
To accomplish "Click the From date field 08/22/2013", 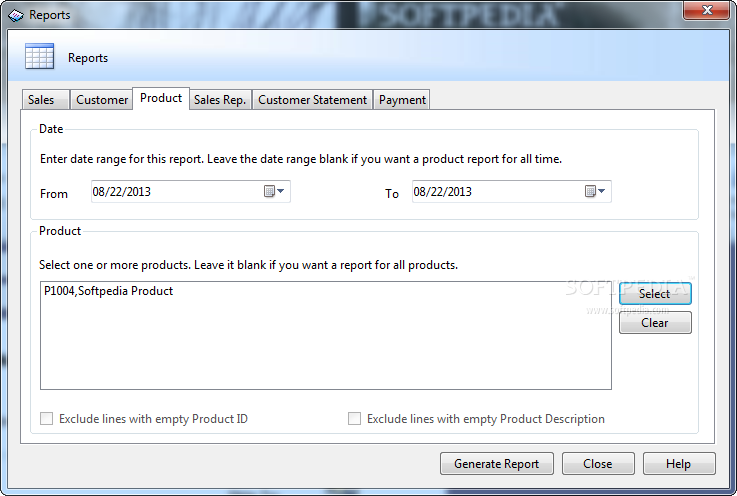I will click(x=190, y=191).
